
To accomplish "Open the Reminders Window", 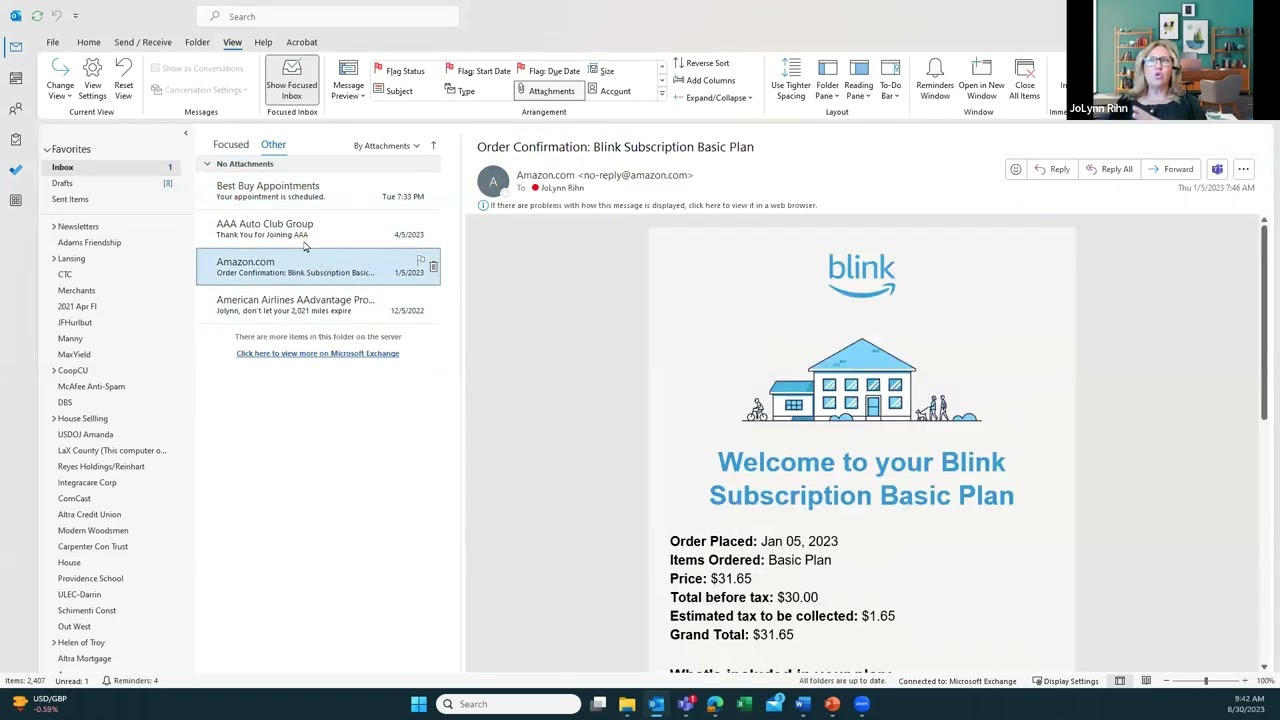I will 935,79.
